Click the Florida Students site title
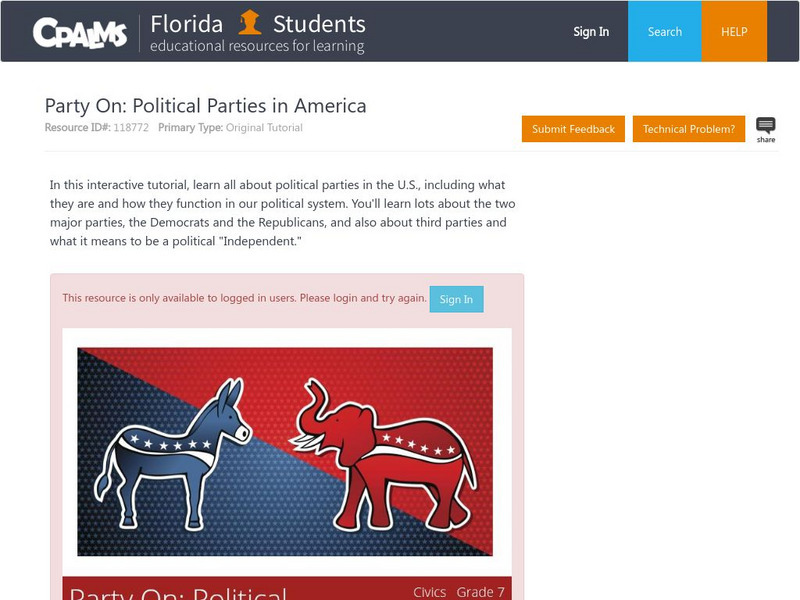Image resolution: width=800 pixels, height=600 pixels. click(258, 23)
